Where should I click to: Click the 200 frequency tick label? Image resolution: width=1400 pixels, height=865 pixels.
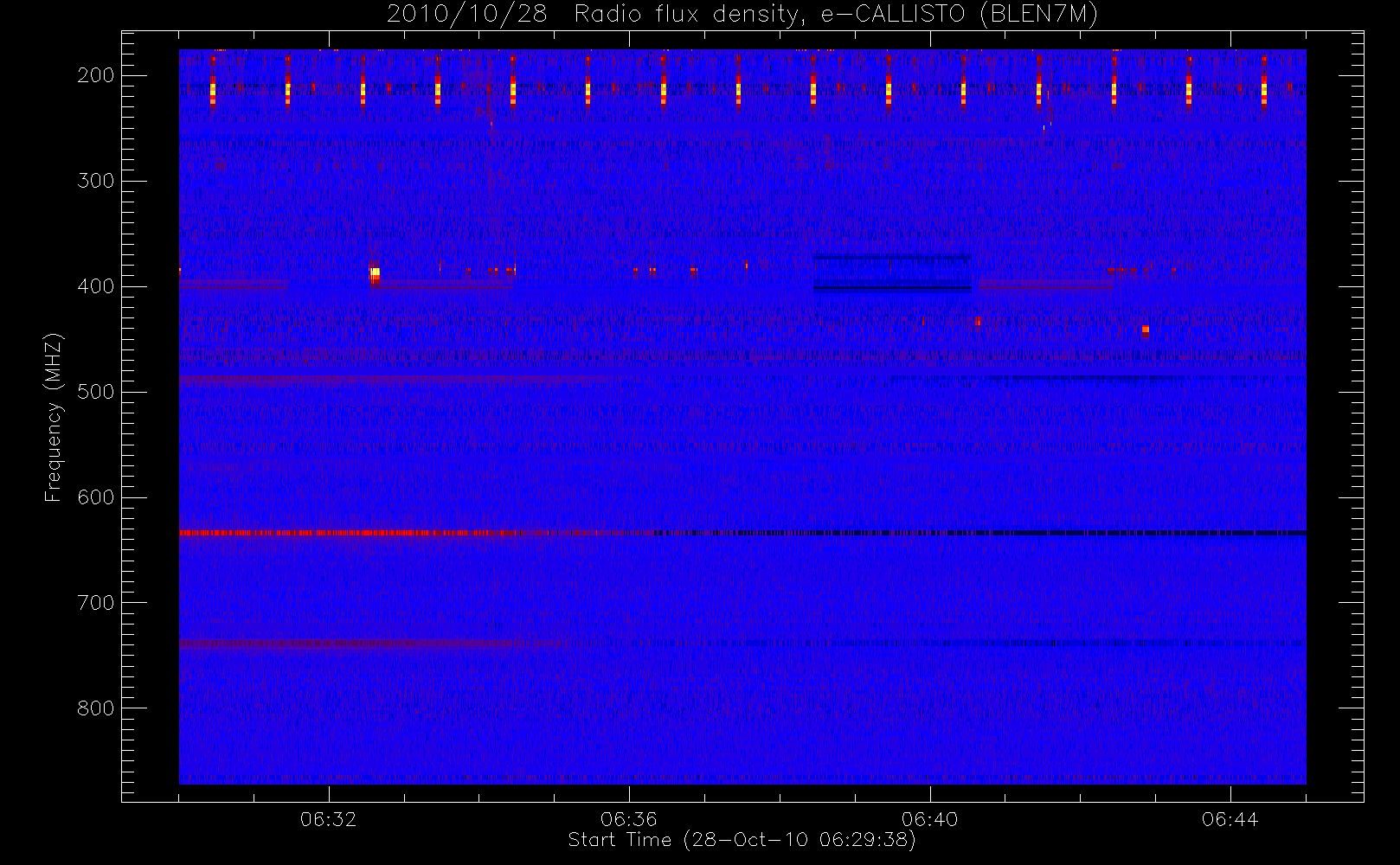click(96, 75)
